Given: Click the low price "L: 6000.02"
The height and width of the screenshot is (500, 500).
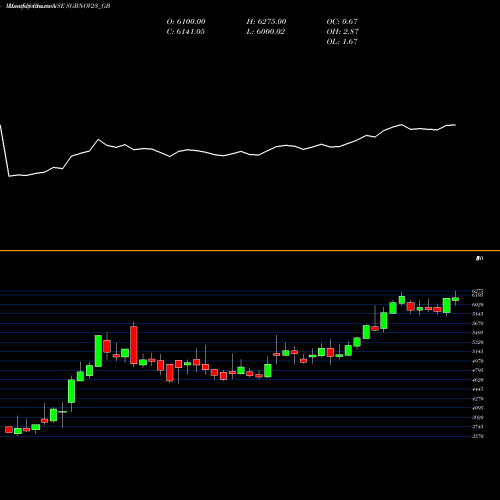Looking at the screenshot, I should coord(265,32).
